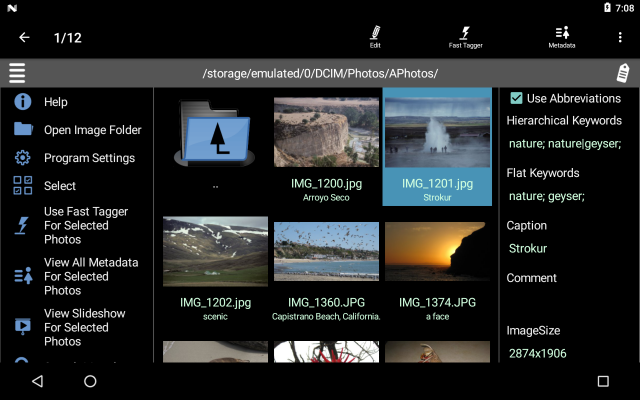Tap the tag icon in path bar
640x400 pixels.
pos(623,73)
